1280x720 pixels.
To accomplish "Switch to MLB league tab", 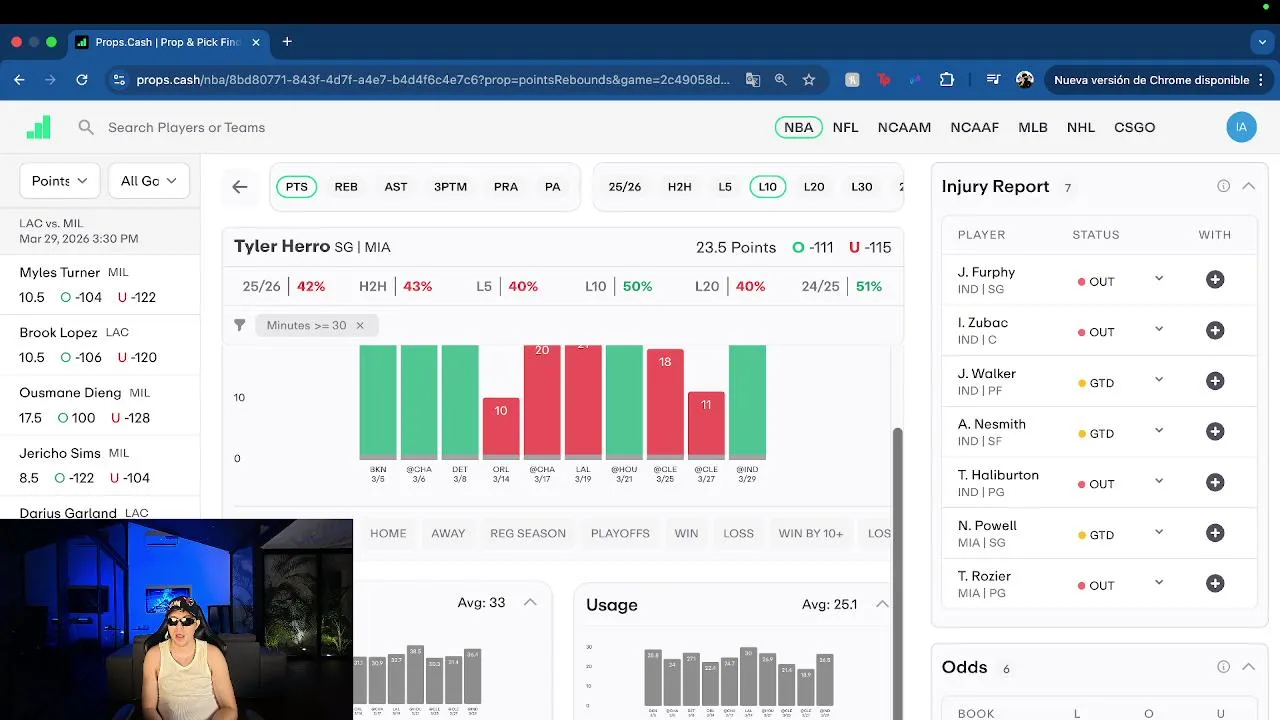I will [1033, 127].
